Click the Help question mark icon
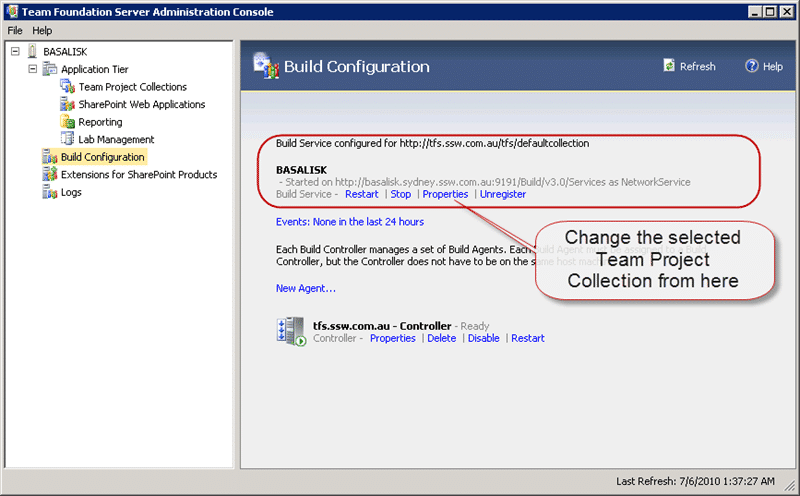 click(752, 66)
